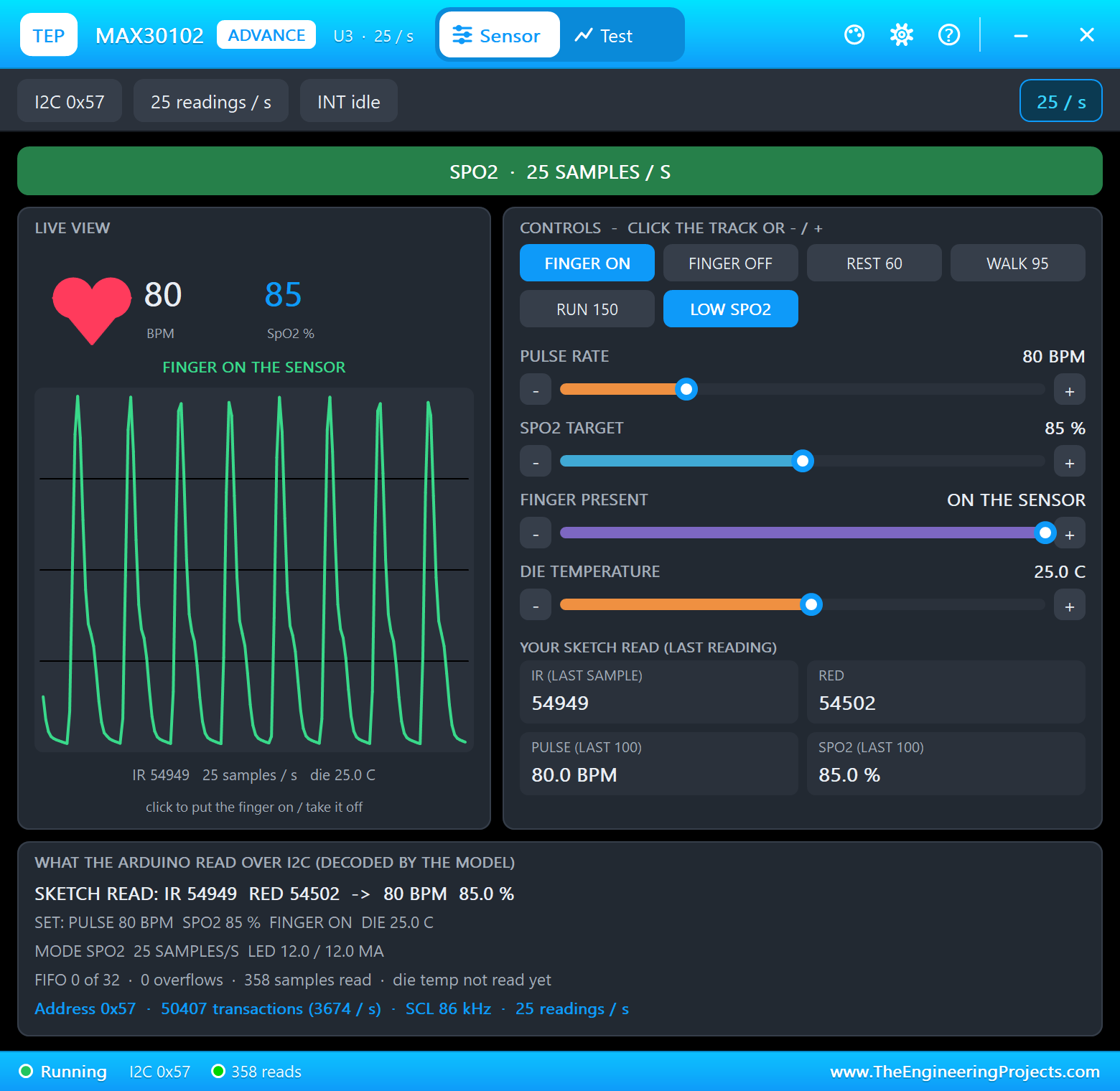Viewport: 1120px width, 1091px height.
Task: Click the pulse rate slider track
Action: pos(803,389)
